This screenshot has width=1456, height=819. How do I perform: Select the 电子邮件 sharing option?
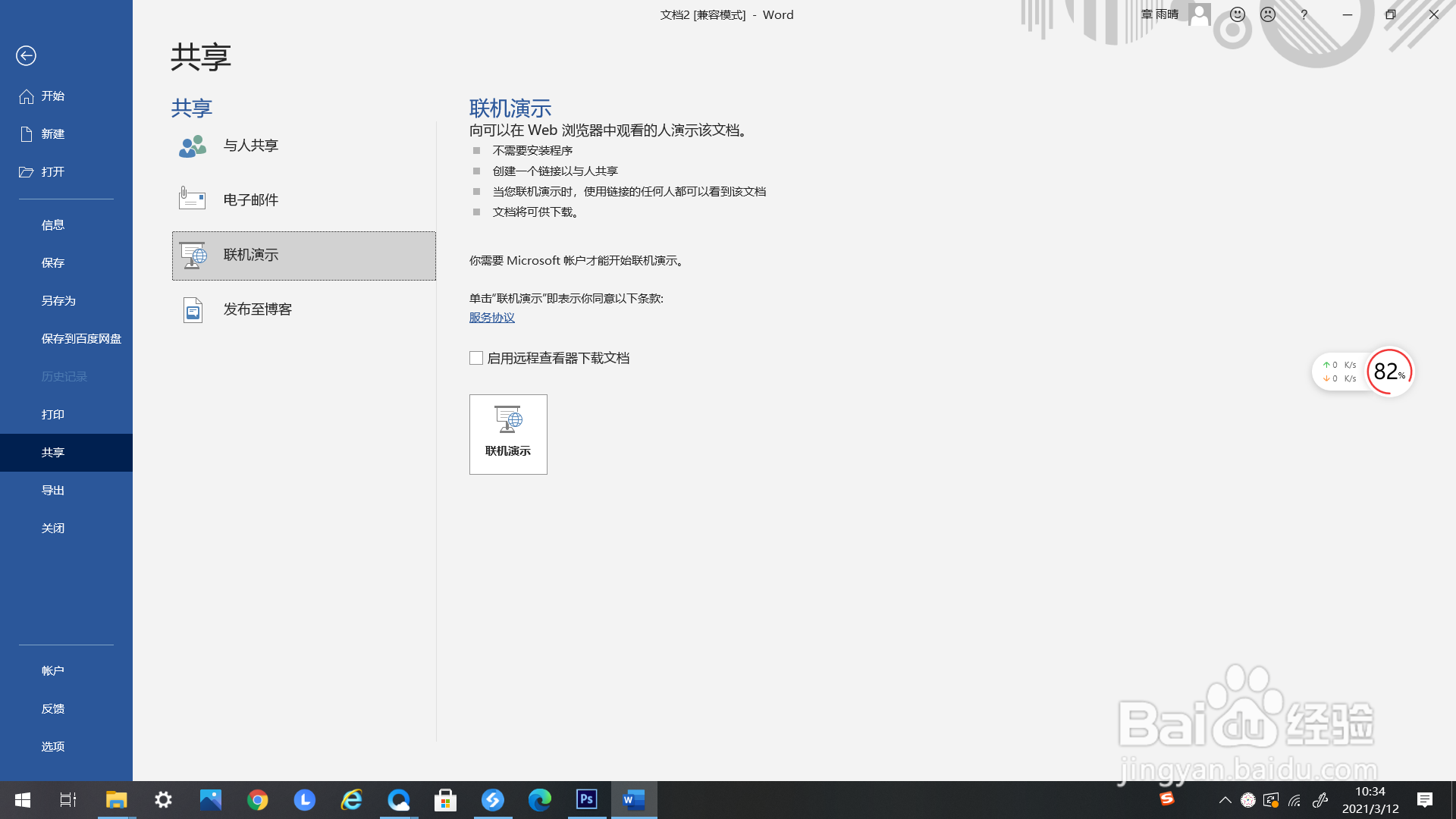point(303,200)
